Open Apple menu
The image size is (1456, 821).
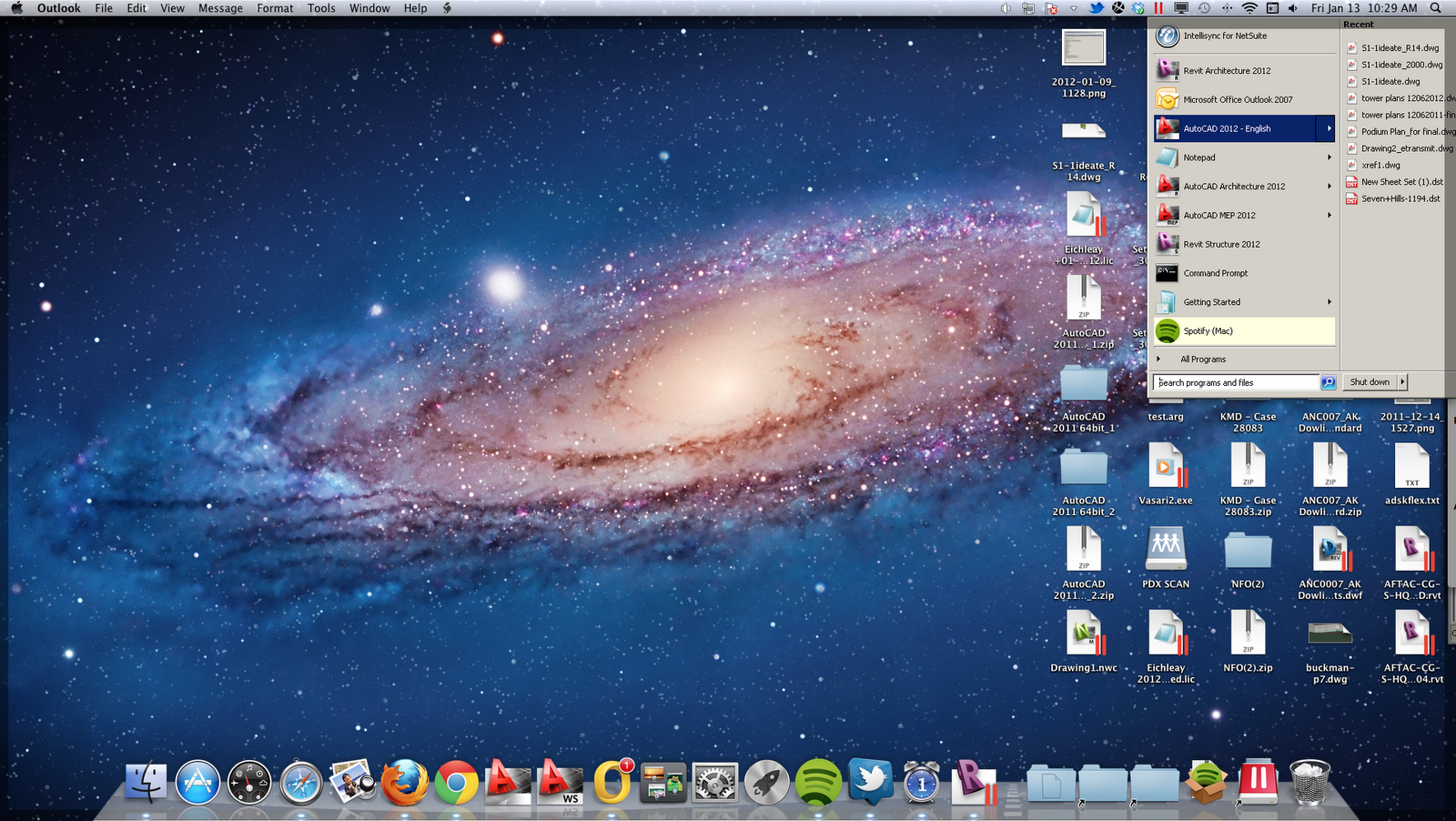coord(16,8)
